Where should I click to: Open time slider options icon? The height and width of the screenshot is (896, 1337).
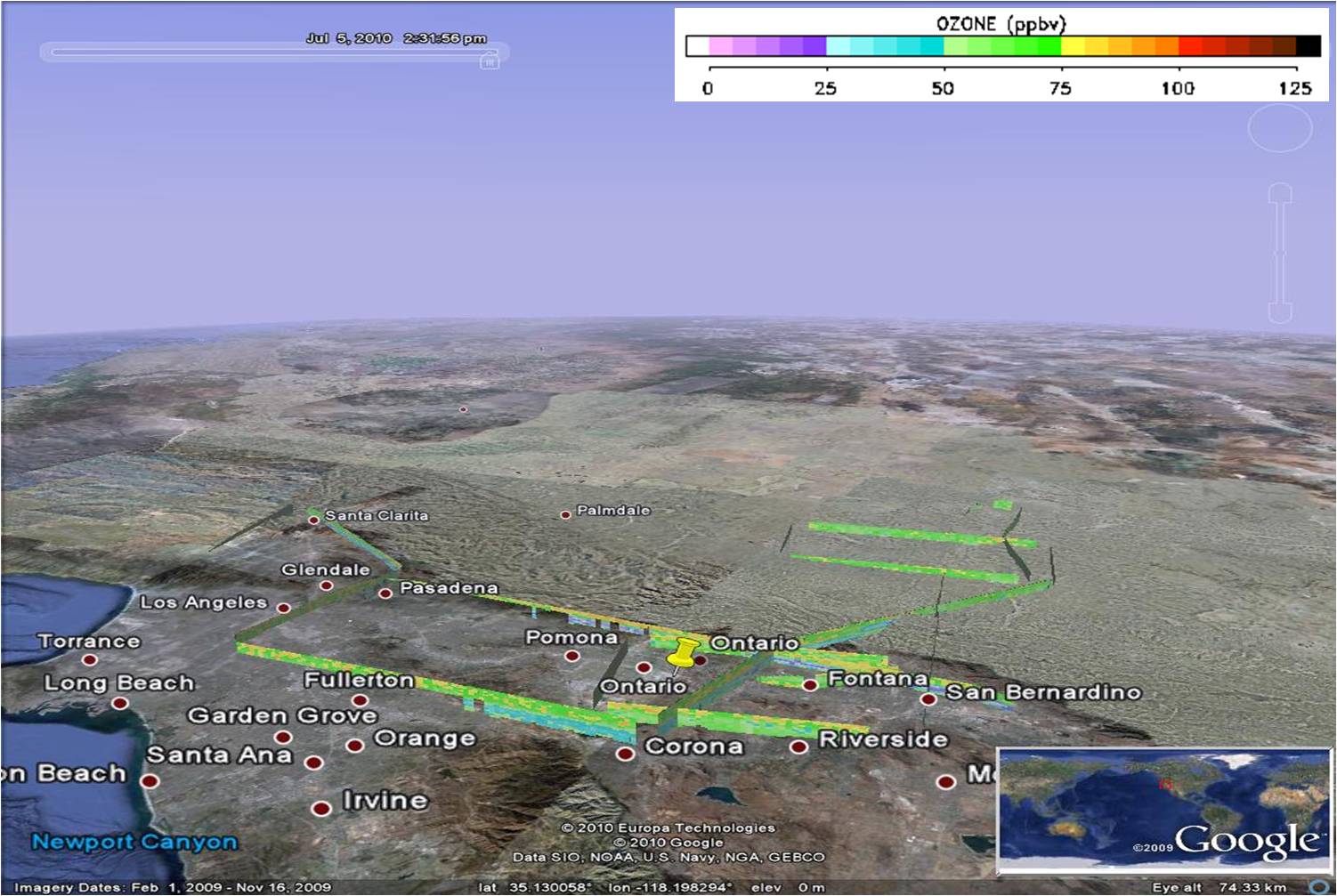click(x=489, y=61)
